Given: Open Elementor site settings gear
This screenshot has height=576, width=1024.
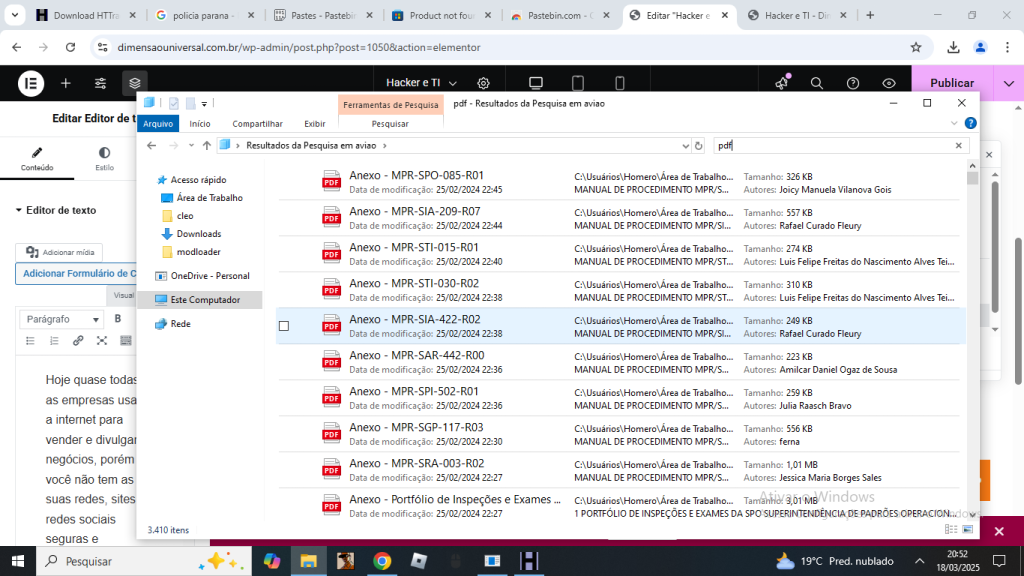Looking at the screenshot, I should pos(483,83).
